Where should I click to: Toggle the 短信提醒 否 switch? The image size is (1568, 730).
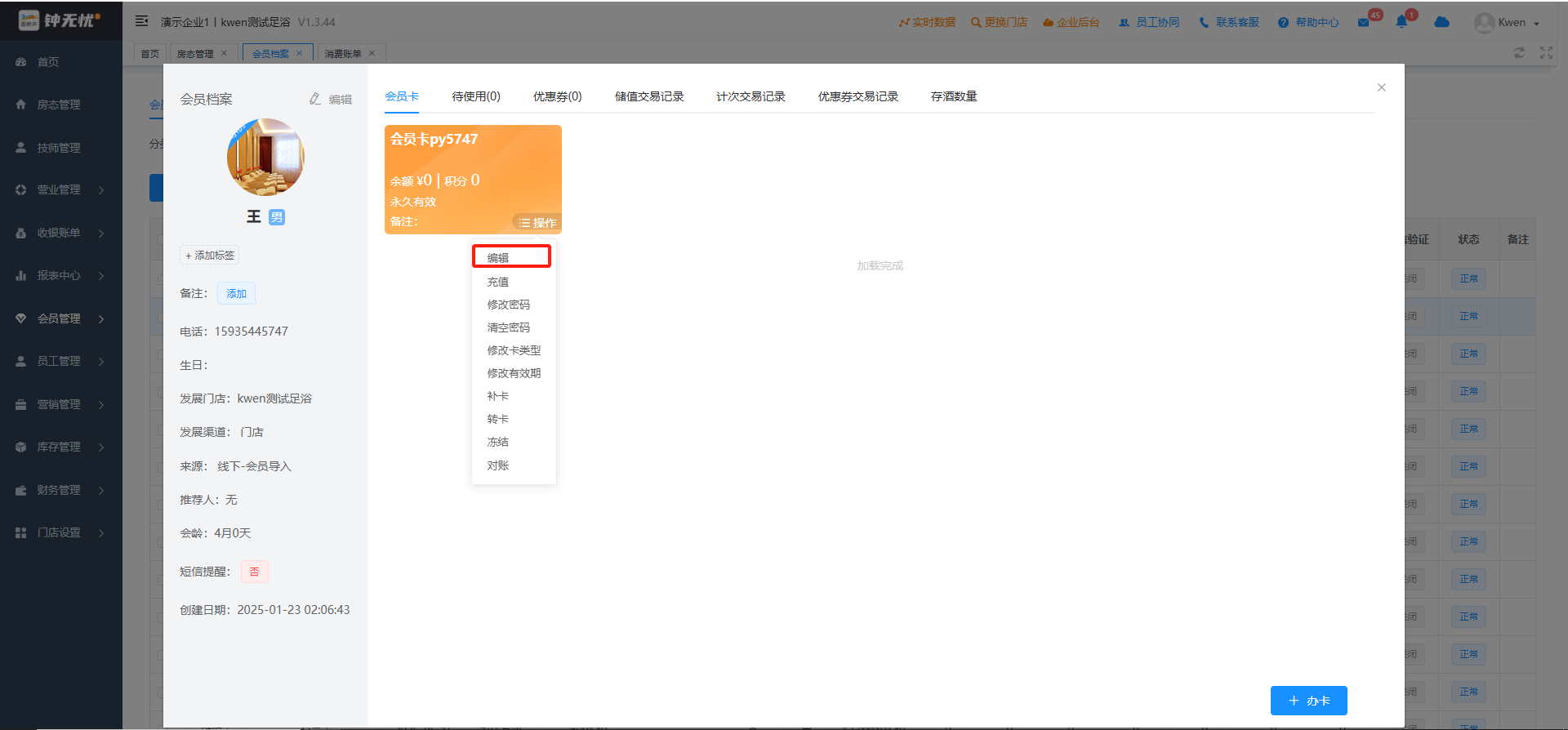255,572
